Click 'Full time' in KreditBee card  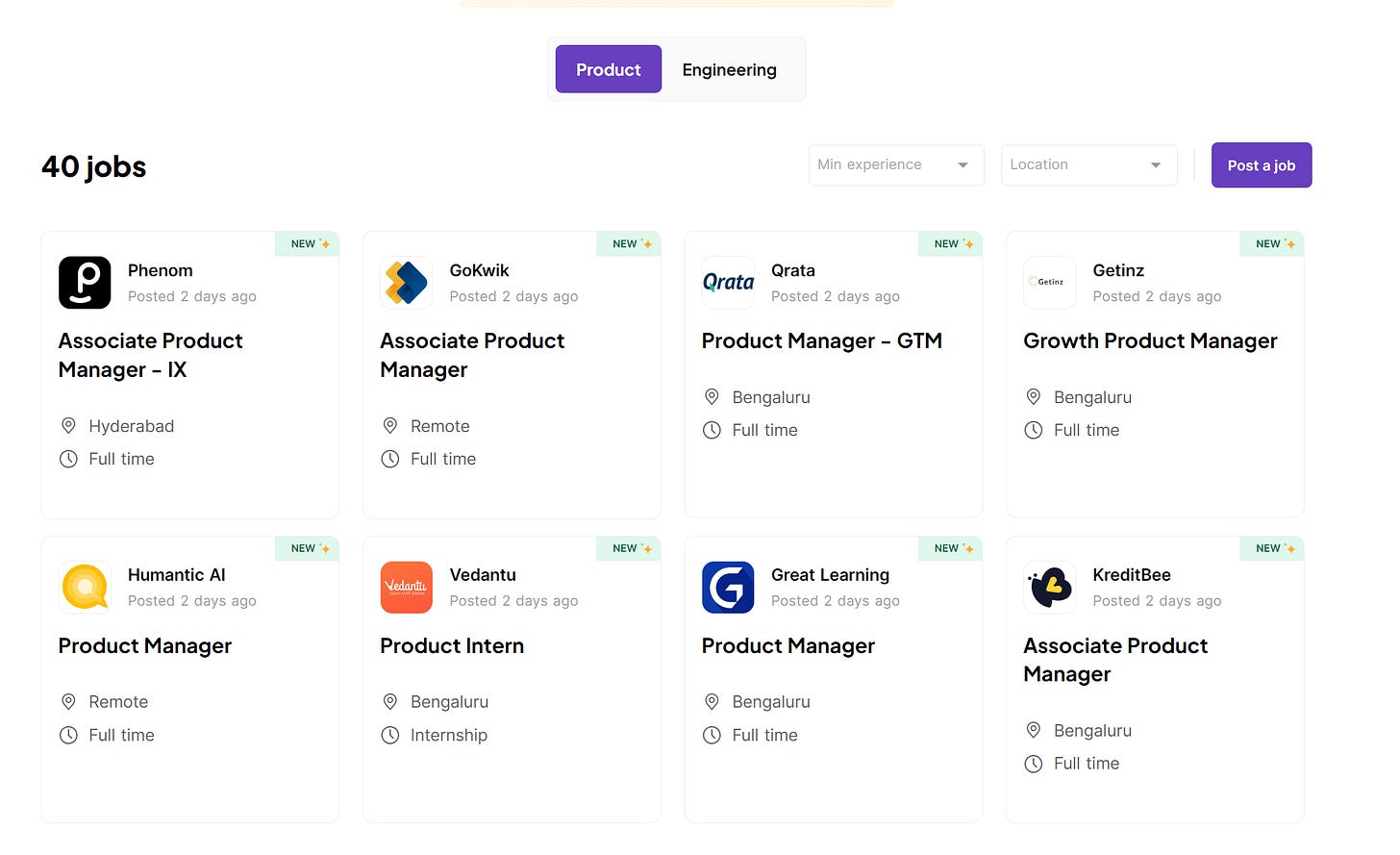coord(1087,764)
